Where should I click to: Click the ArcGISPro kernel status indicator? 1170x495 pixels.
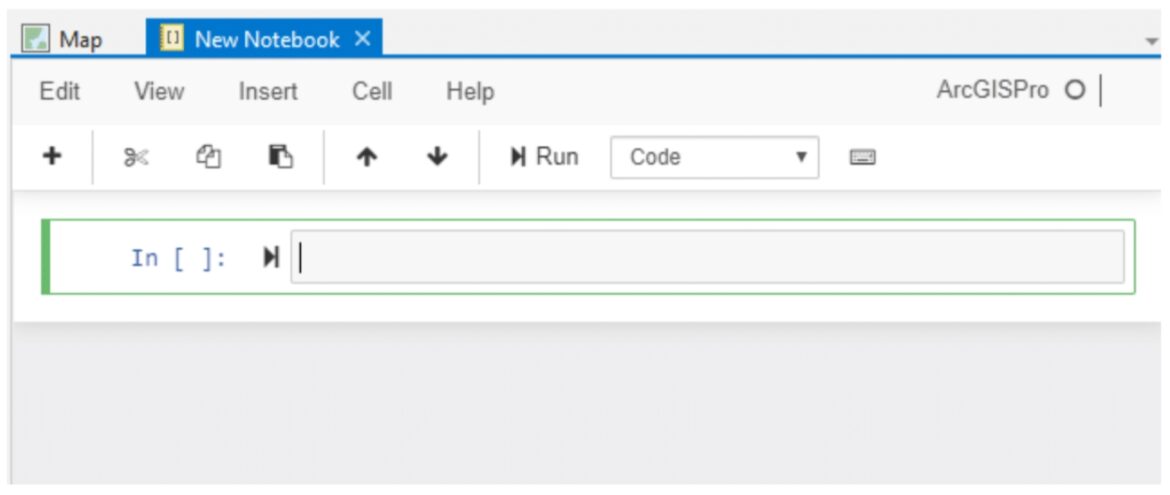pos(1074,91)
